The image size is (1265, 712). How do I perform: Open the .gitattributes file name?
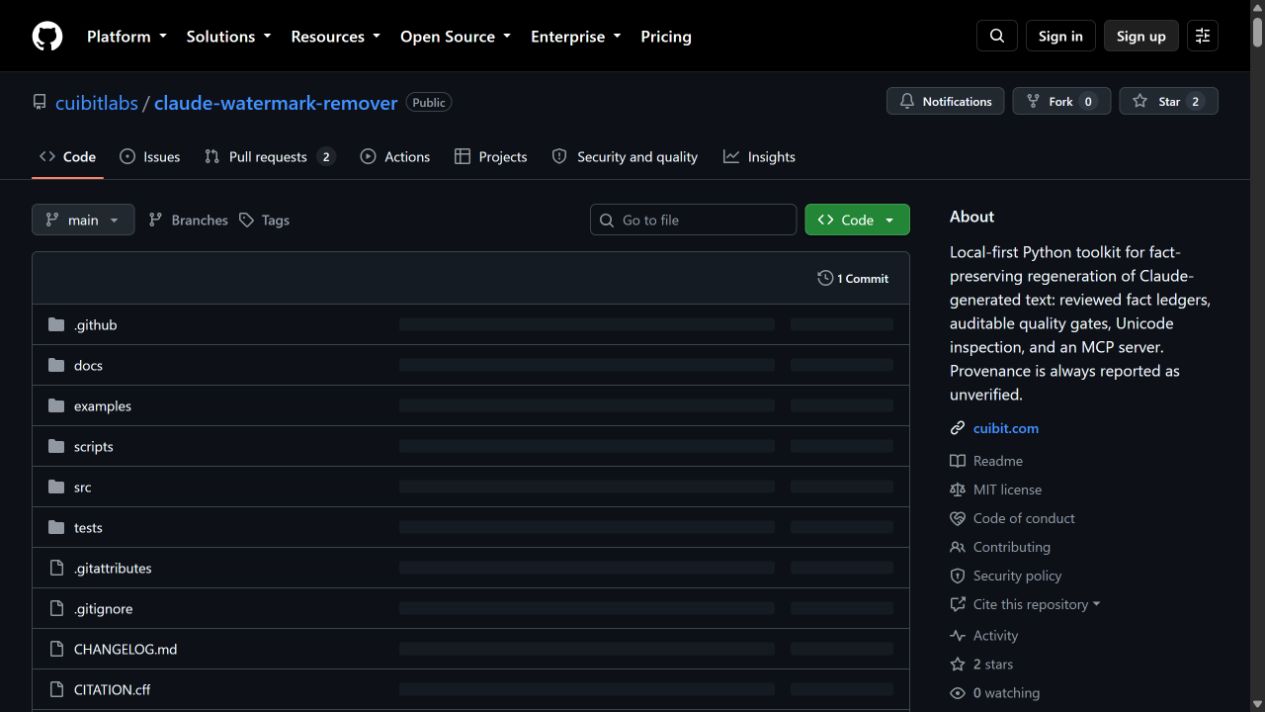tap(113, 568)
